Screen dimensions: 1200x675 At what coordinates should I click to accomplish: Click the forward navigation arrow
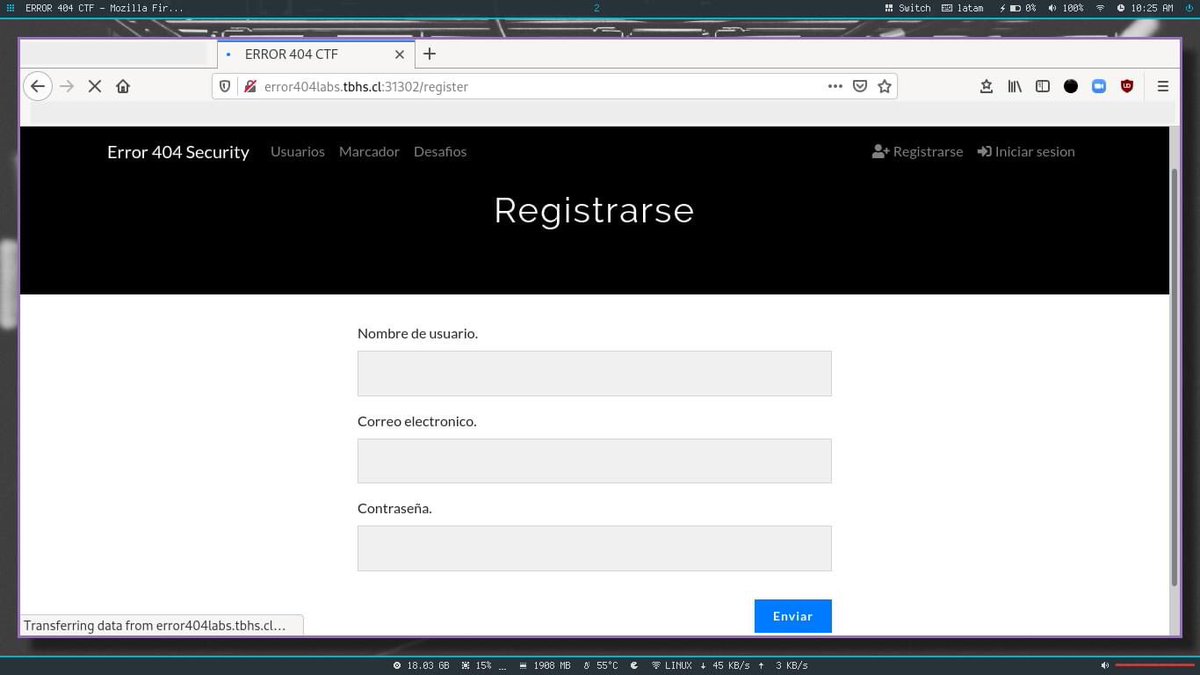point(67,87)
